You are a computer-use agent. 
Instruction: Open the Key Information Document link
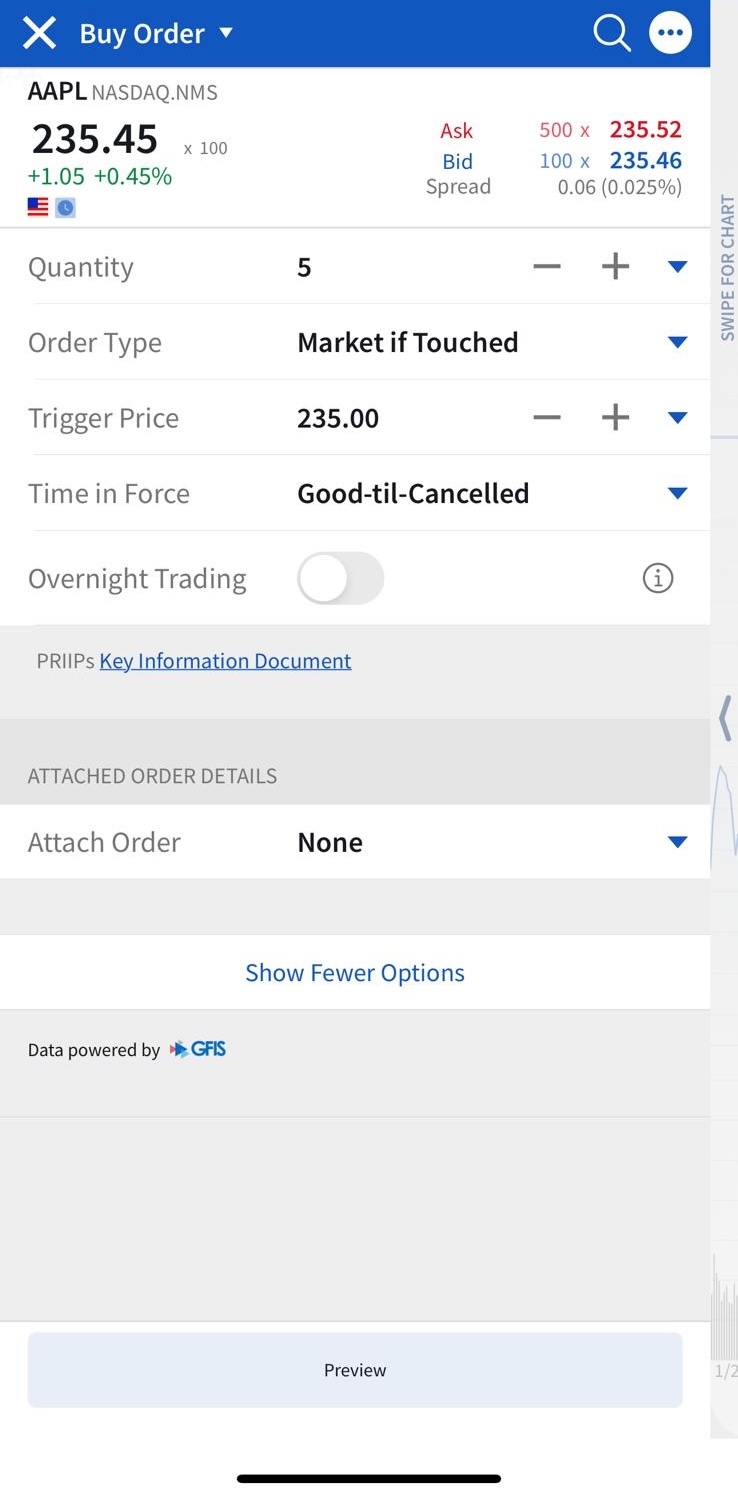coord(225,661)
